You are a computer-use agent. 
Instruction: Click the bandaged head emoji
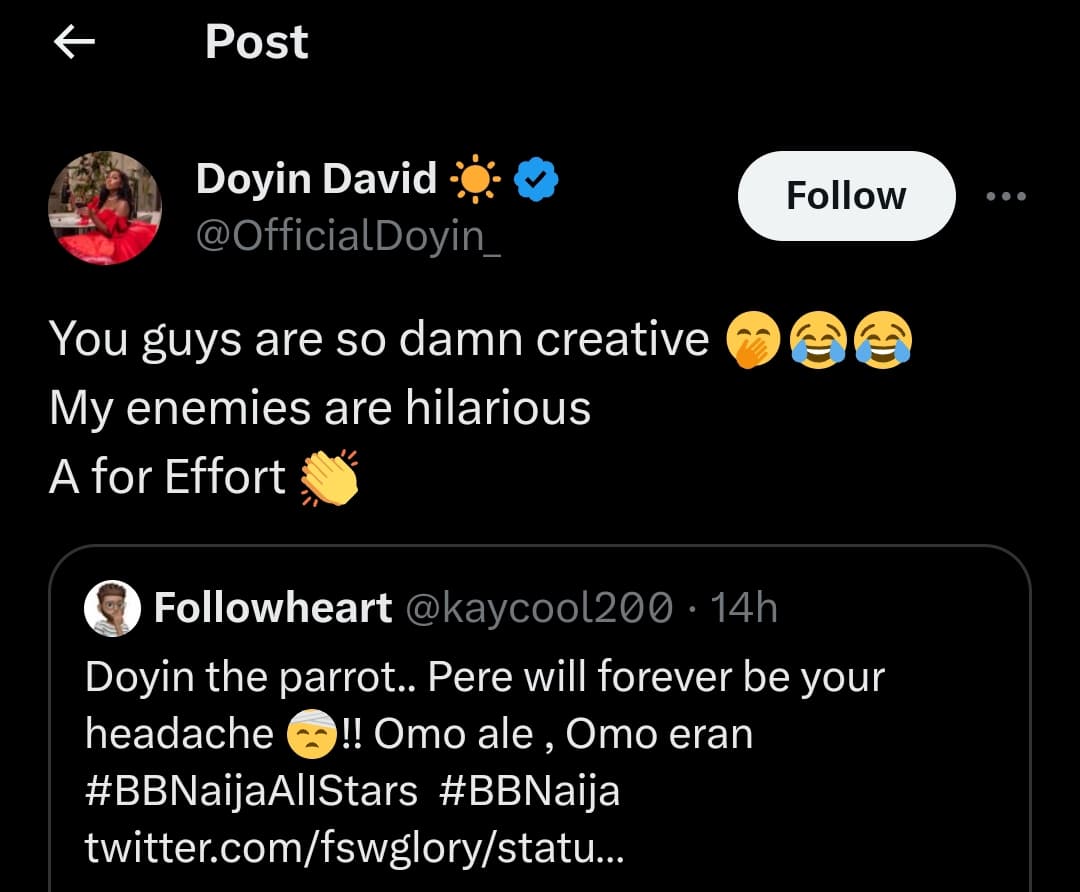point(310,735)
